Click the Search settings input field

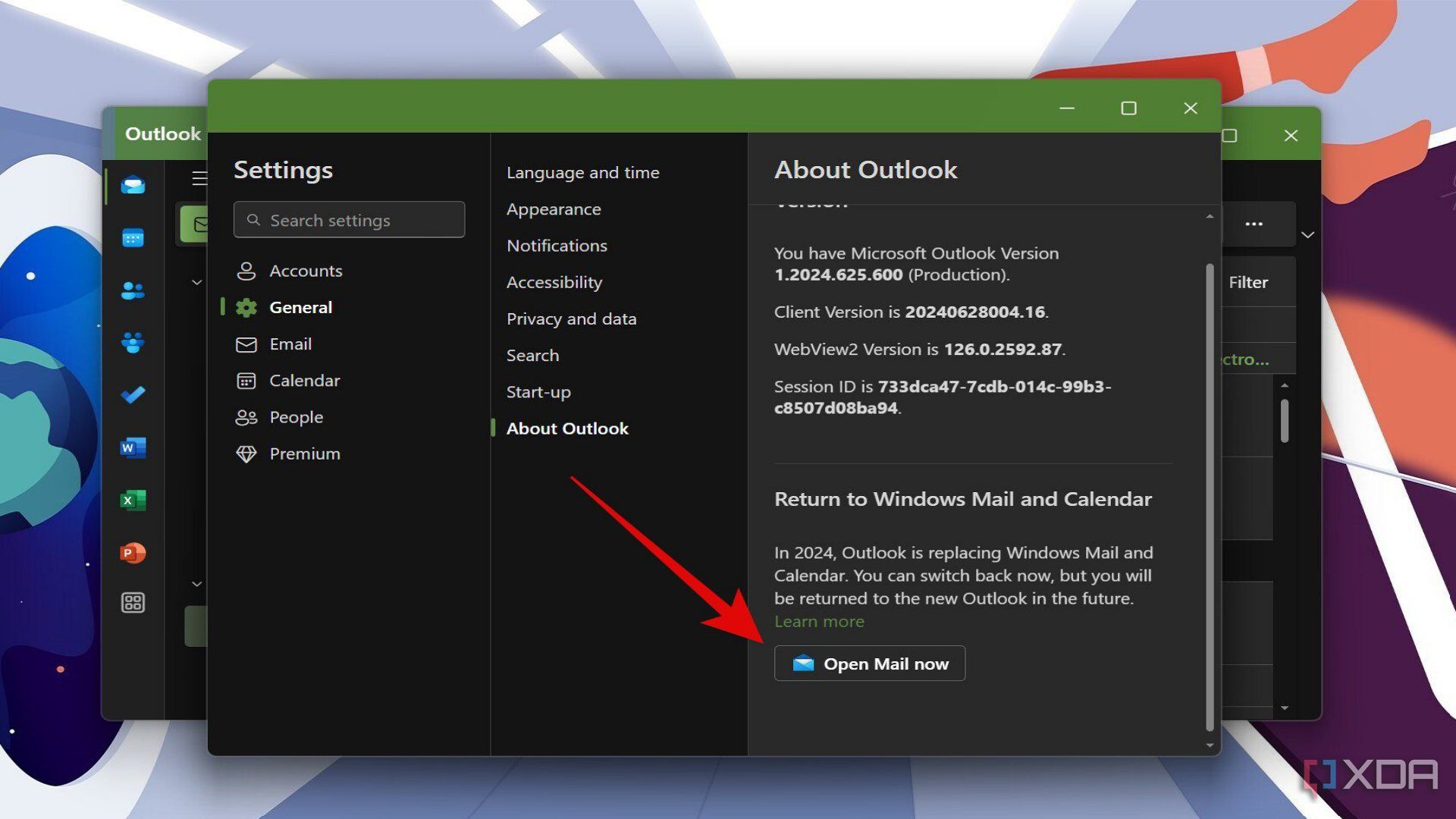click(349, 220)
